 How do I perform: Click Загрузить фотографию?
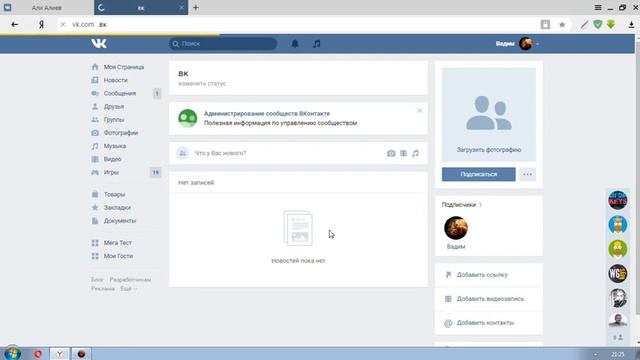pos(489,150)
